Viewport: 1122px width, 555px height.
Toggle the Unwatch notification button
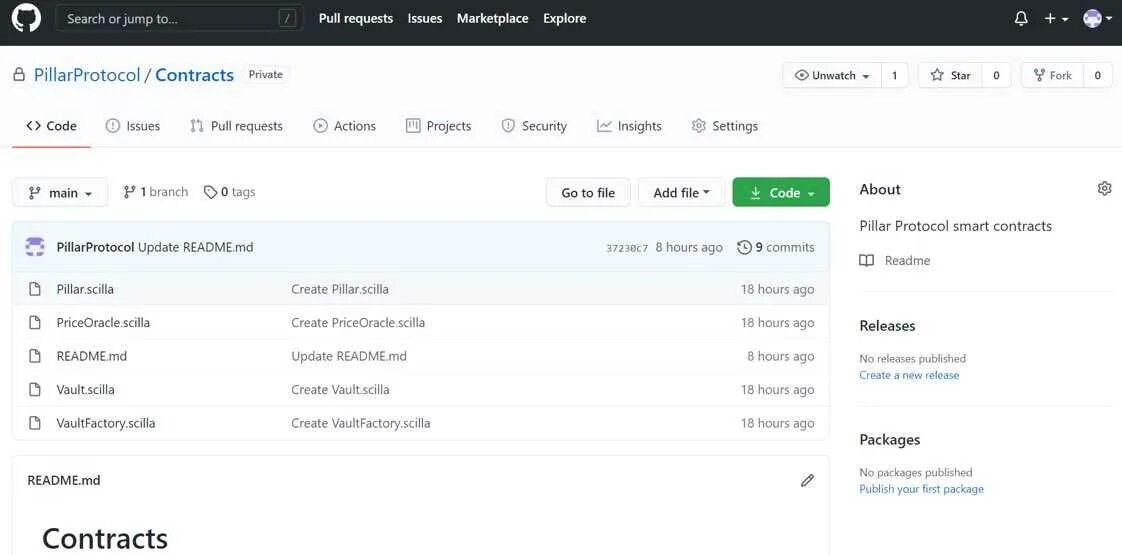click(x=832, y=75)
